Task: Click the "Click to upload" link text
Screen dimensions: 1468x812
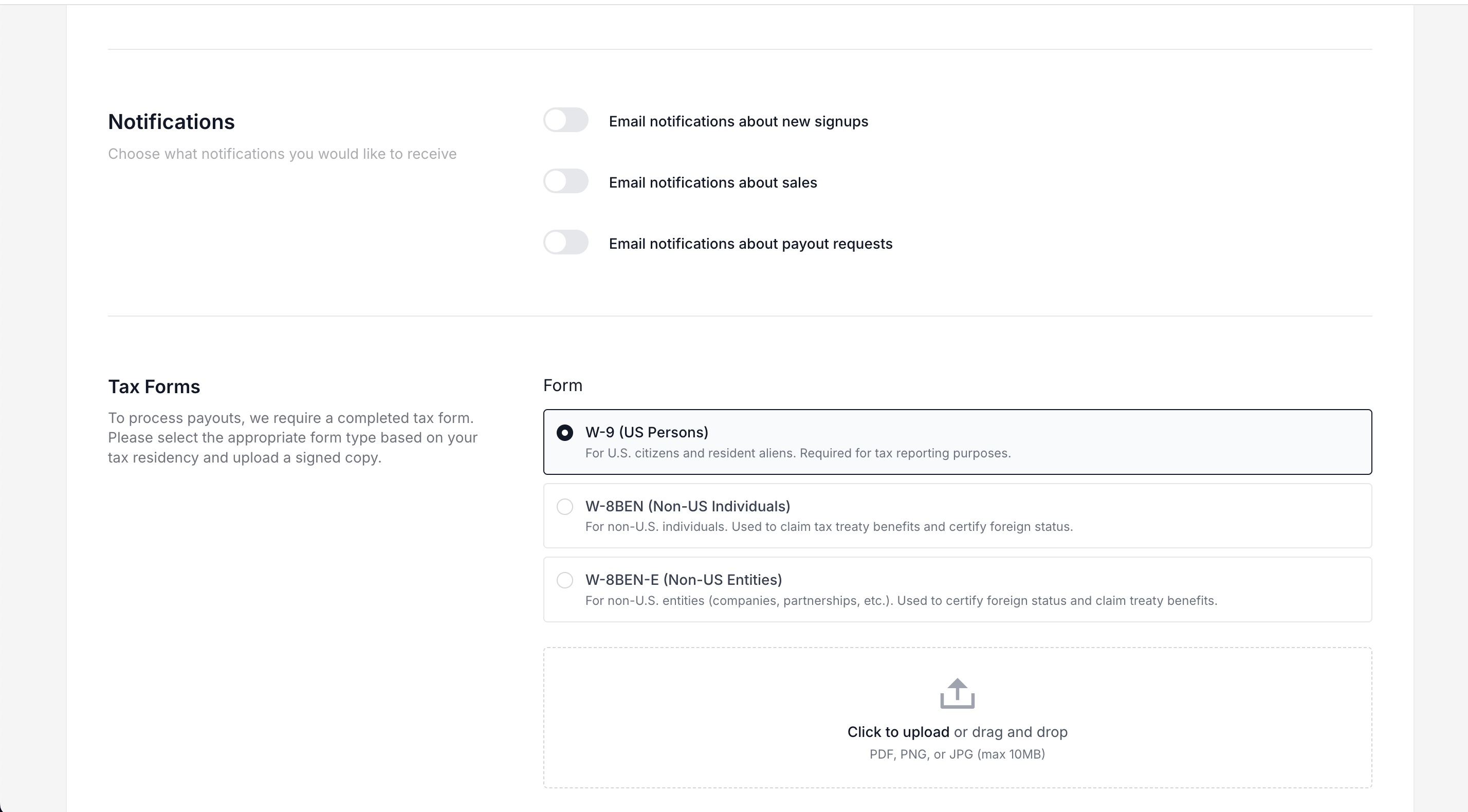Action: point(898,732)
